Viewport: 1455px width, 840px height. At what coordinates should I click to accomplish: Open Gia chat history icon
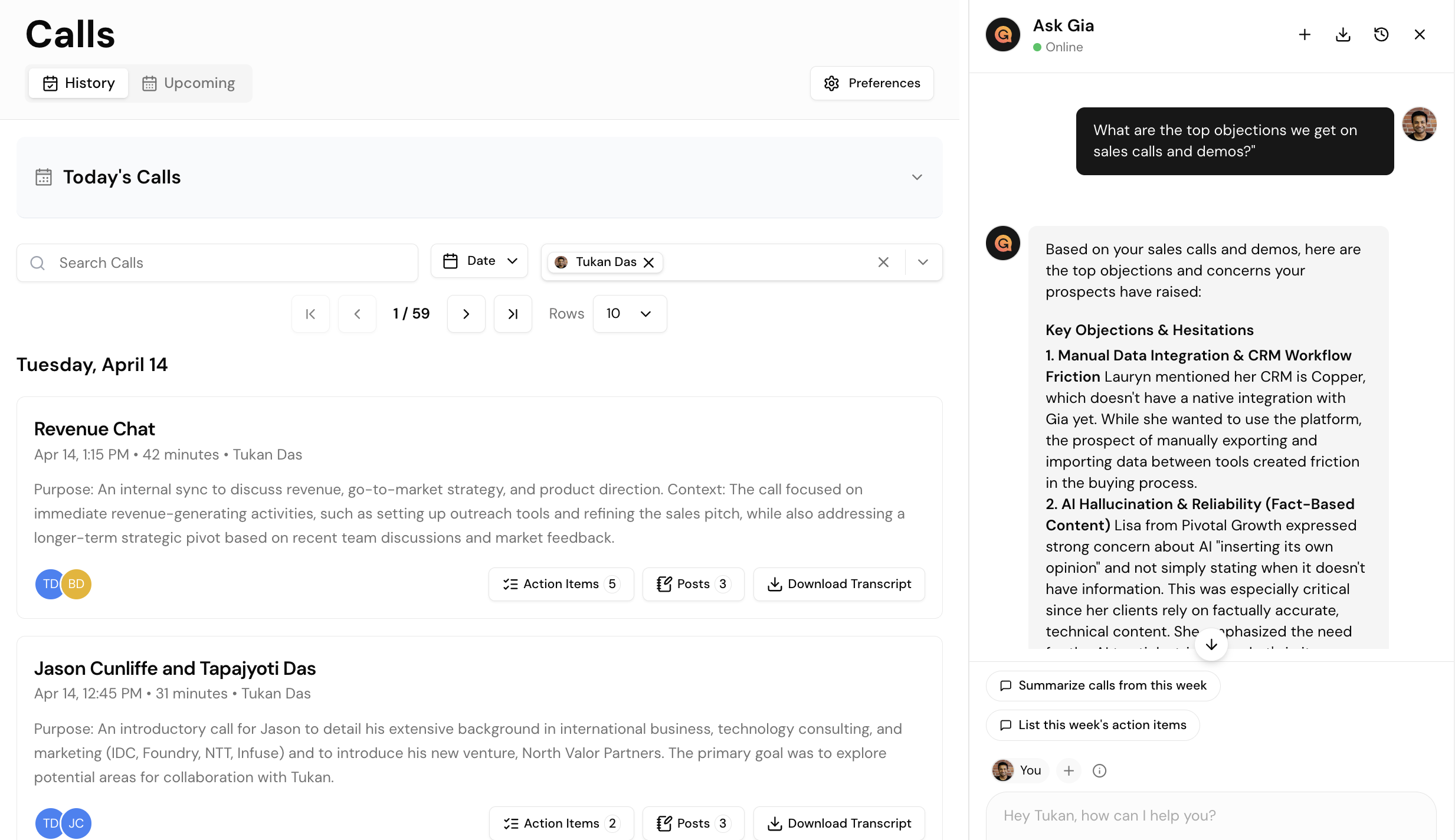[1381, 35]
